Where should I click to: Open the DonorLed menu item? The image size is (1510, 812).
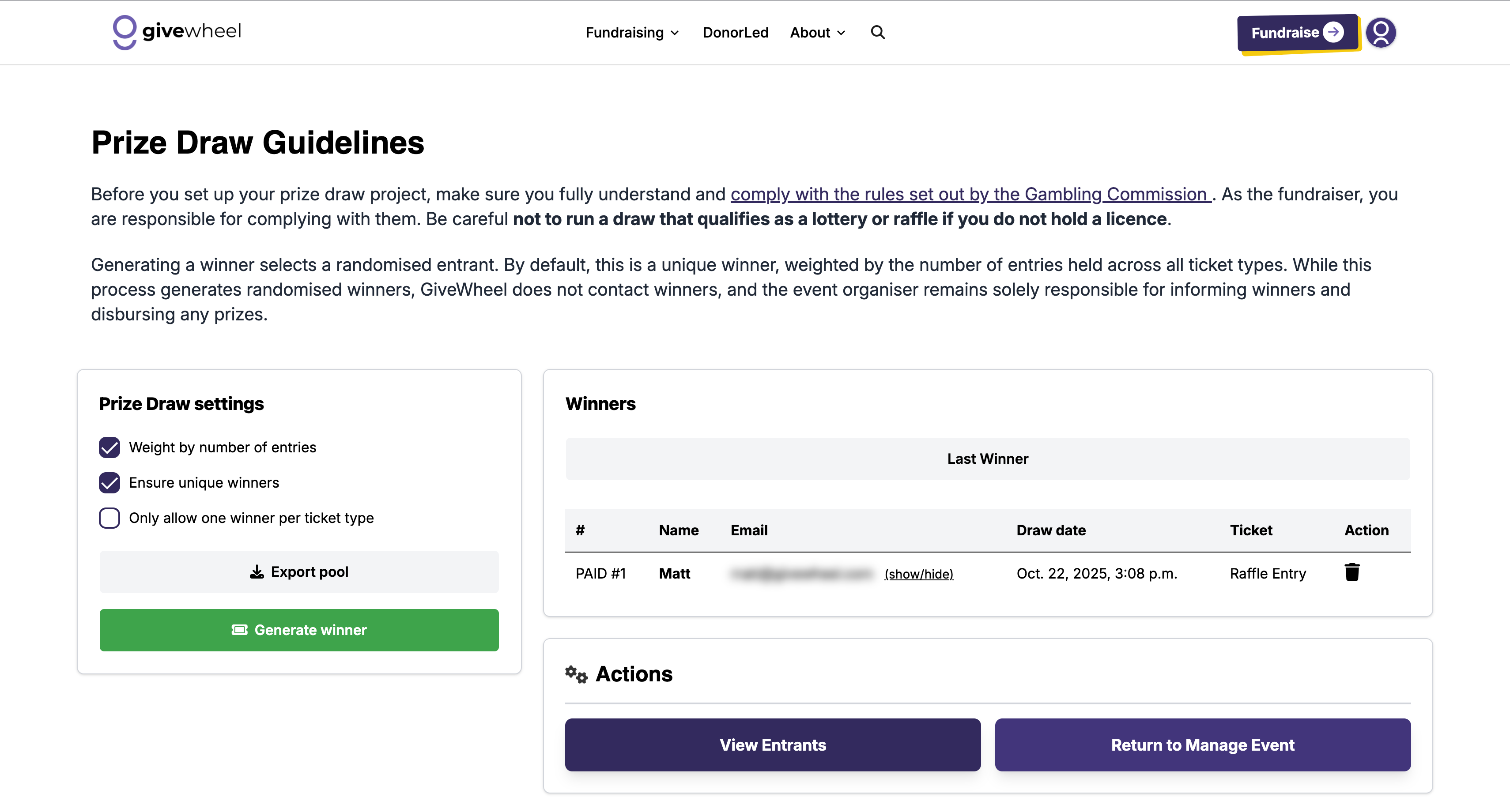click(735, 33)
